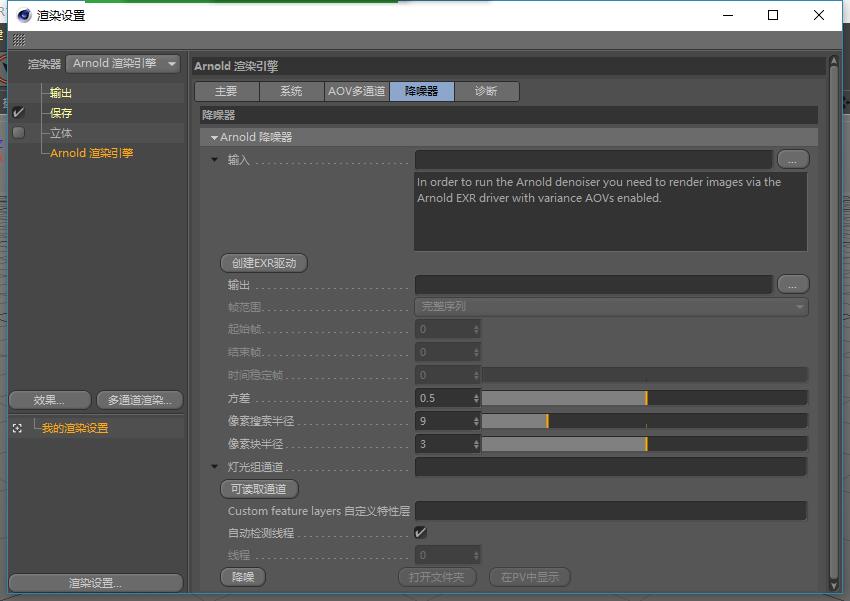The image size is (850, 601).
Task: Open the AOV多通道 tab
Action: [357, 91]
